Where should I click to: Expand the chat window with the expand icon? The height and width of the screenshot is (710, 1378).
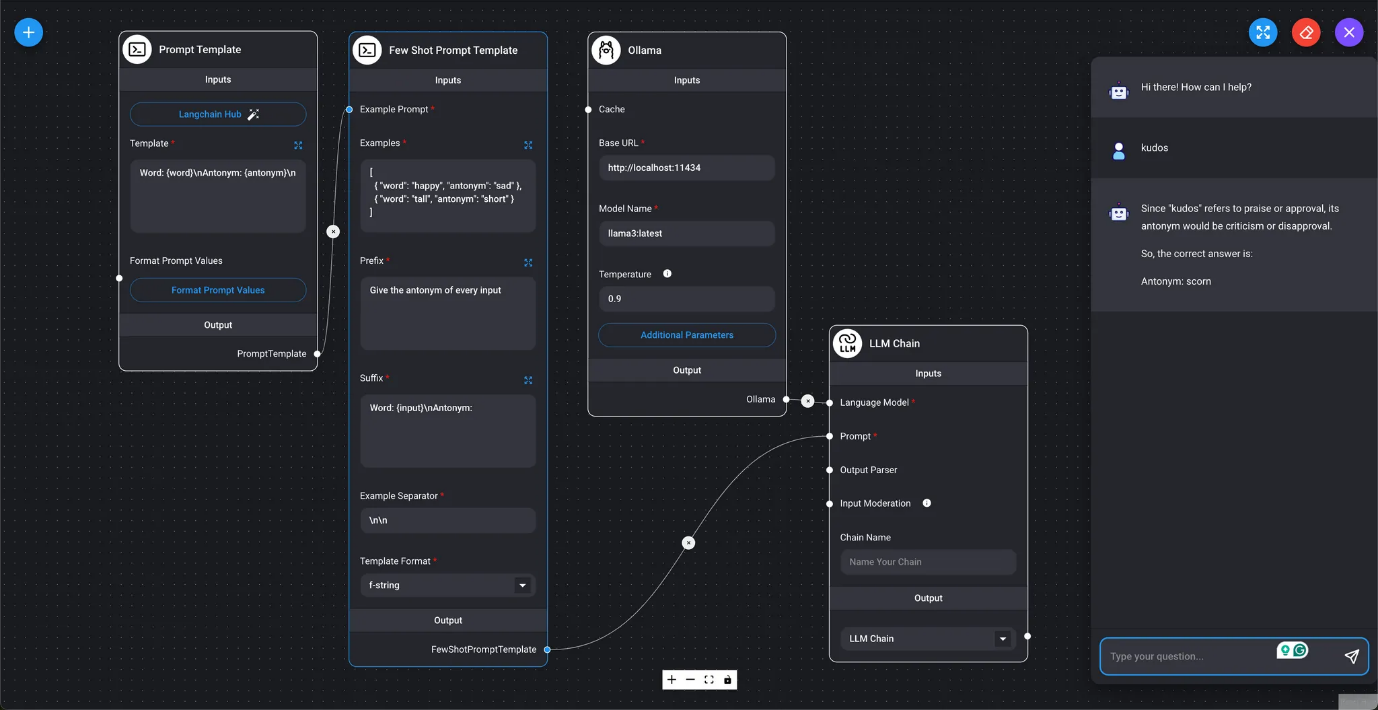click(x=1263, y=32)
